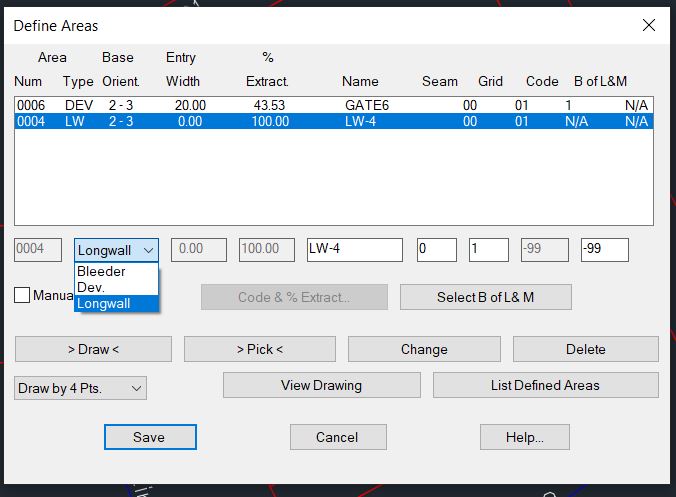Click the Name field containing LW-4

pos(354,249)
